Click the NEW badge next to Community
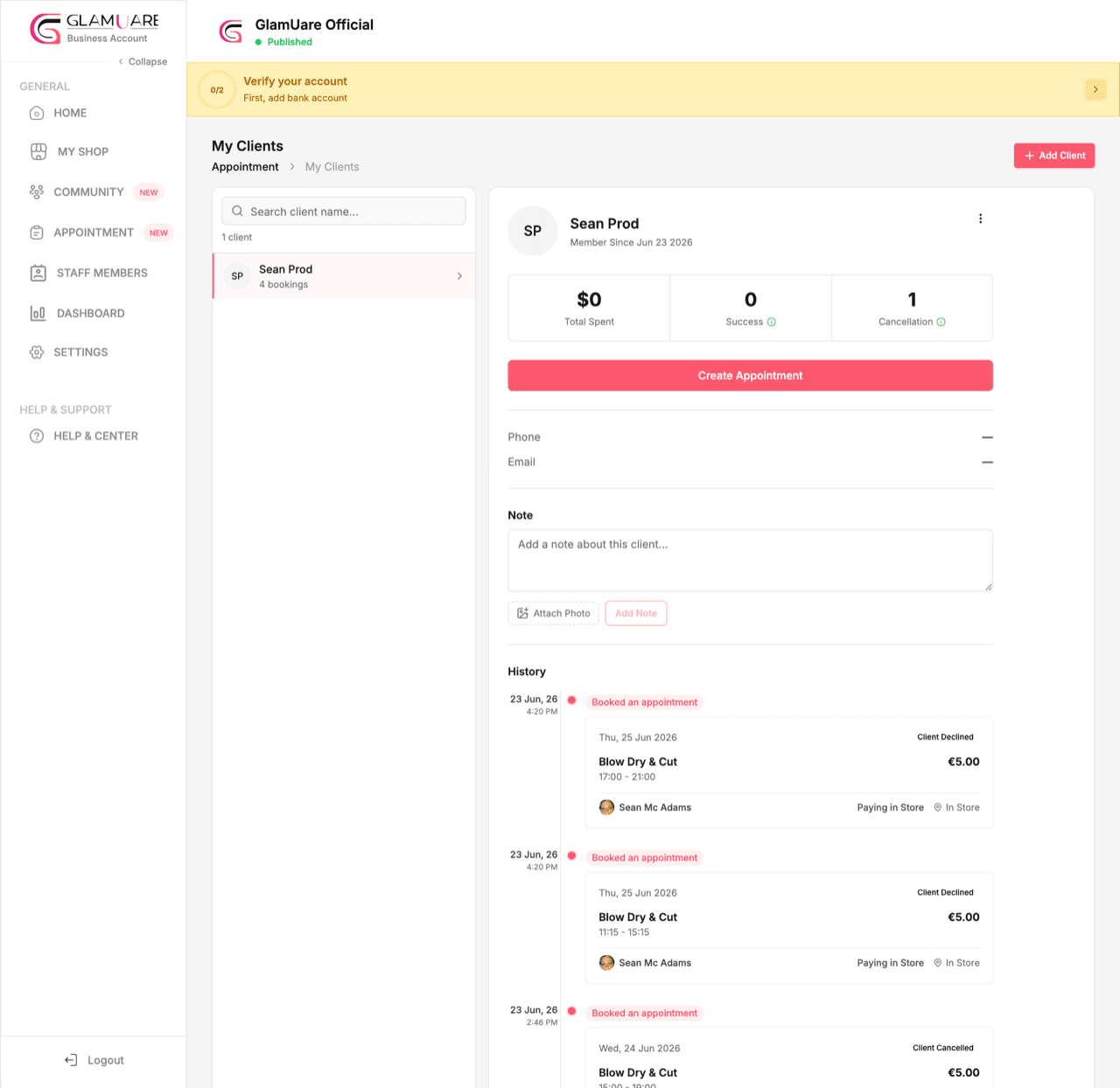The height and width of the screenshot is (1088, 1120). pyautogui.click(x=149, y=192)
